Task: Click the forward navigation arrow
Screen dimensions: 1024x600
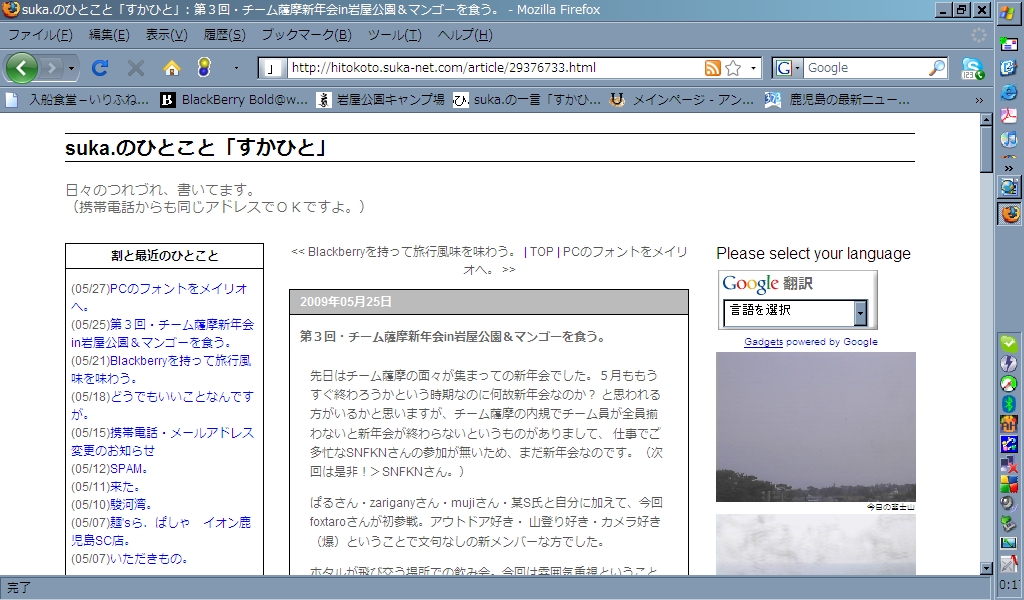Action: 52,68
